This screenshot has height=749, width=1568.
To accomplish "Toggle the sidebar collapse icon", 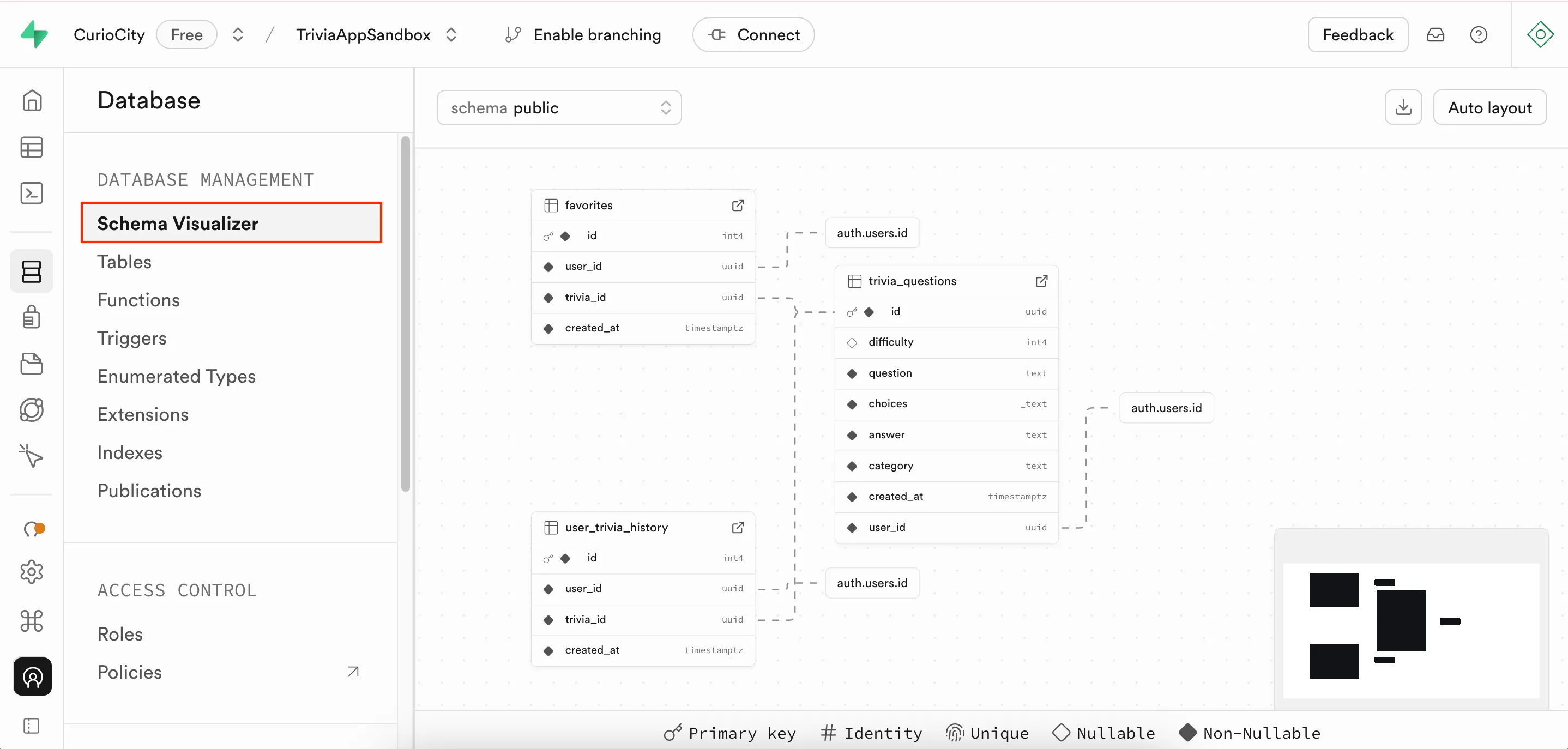I will click(x=32, y=726).
